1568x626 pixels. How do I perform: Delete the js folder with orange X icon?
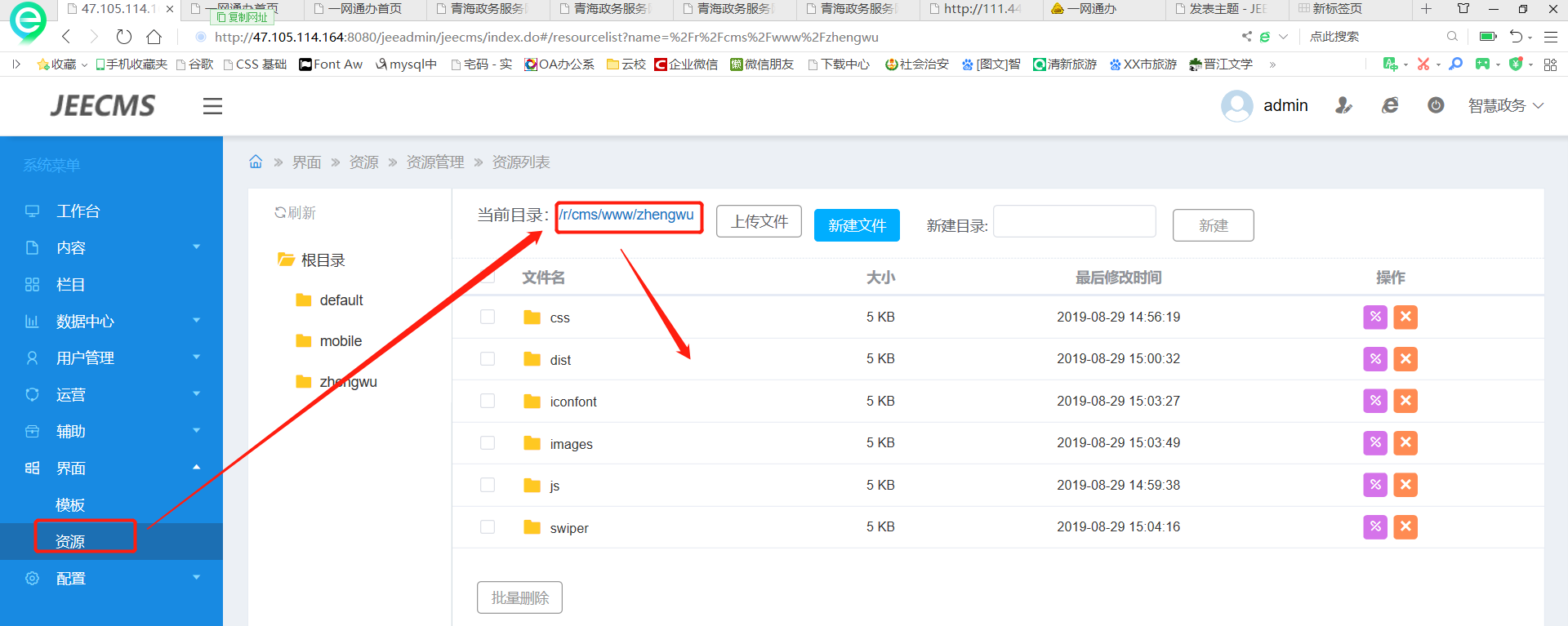pos(1405,485)
